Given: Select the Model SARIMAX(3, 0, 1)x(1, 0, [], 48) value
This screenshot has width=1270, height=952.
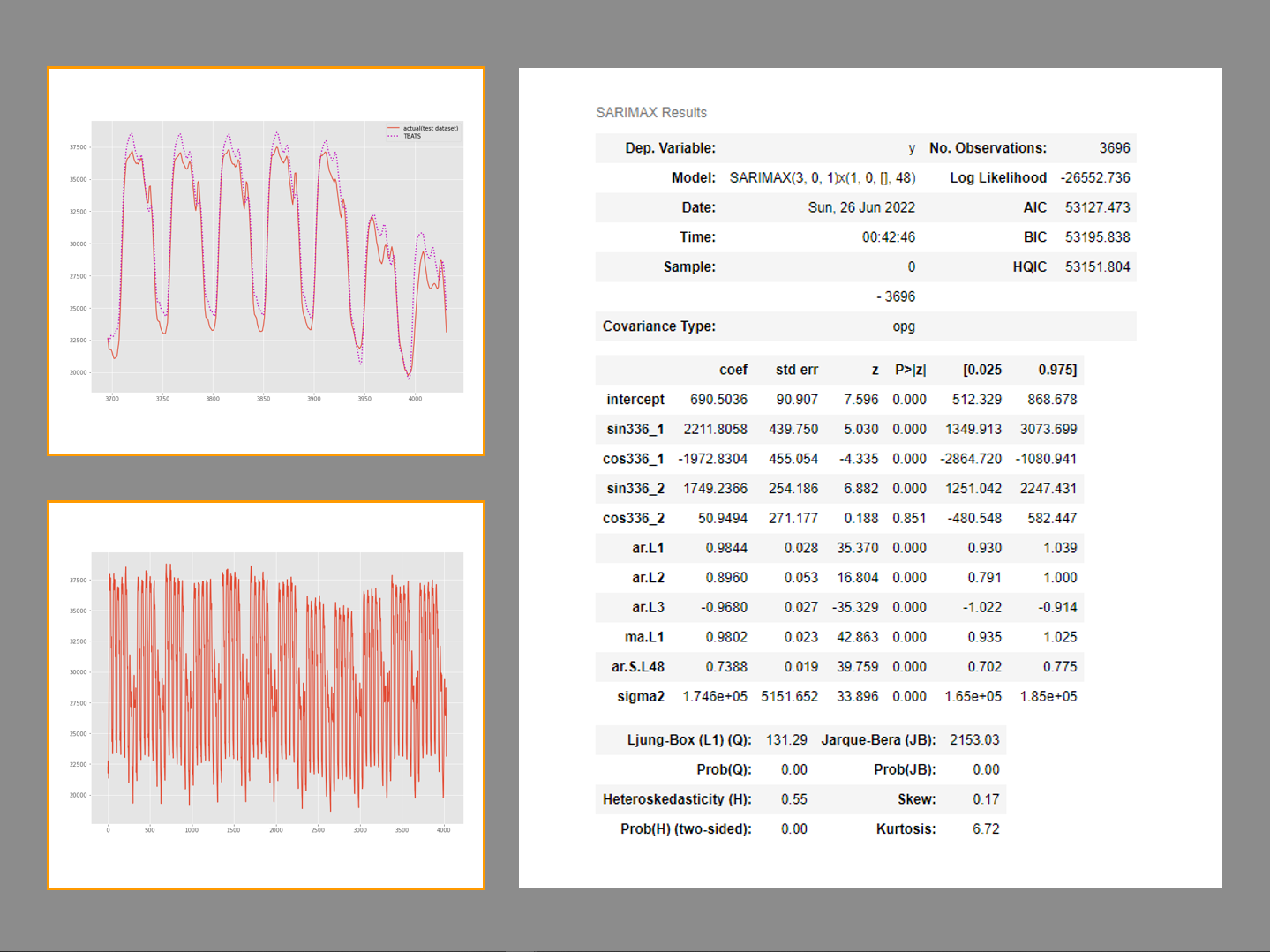Looking at the screenshot, I should pos(822,178).
